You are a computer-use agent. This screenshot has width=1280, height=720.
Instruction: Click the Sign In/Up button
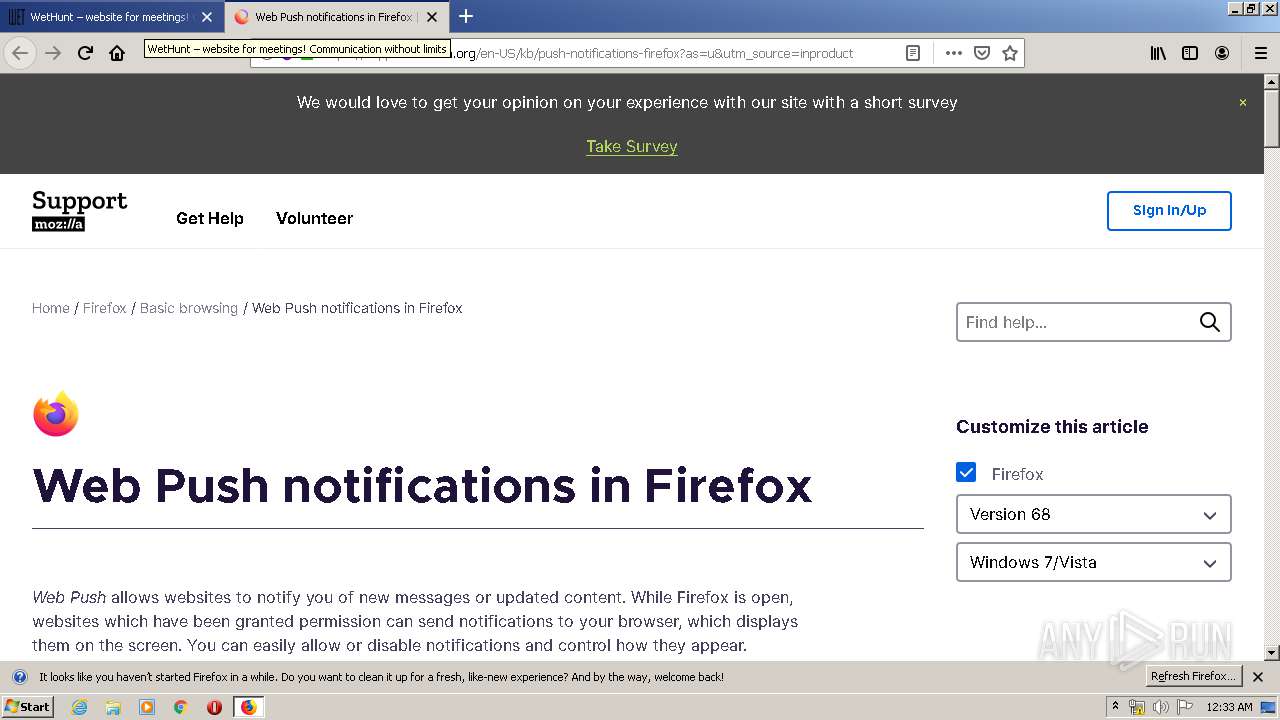[x=1169, y=211]
